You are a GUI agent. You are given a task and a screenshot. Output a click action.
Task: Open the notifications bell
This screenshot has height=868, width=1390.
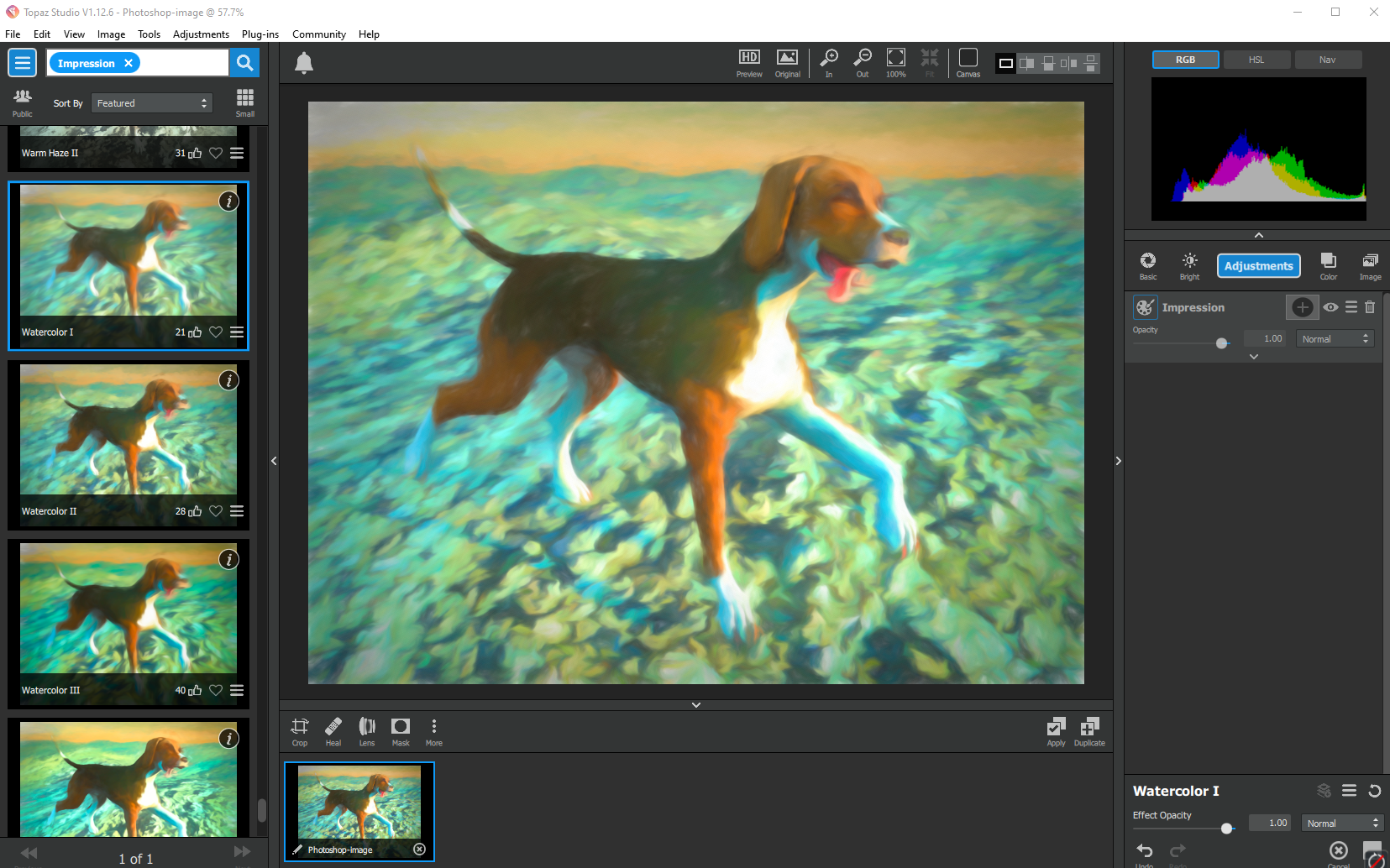pyautogui.click(x=304, y=63)
